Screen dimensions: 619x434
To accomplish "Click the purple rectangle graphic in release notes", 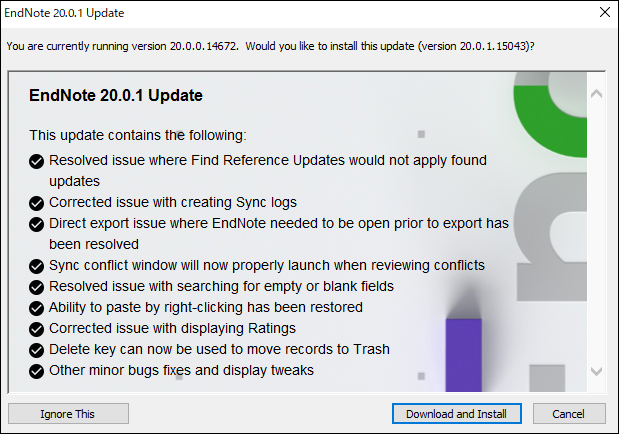I will [463, 353].
